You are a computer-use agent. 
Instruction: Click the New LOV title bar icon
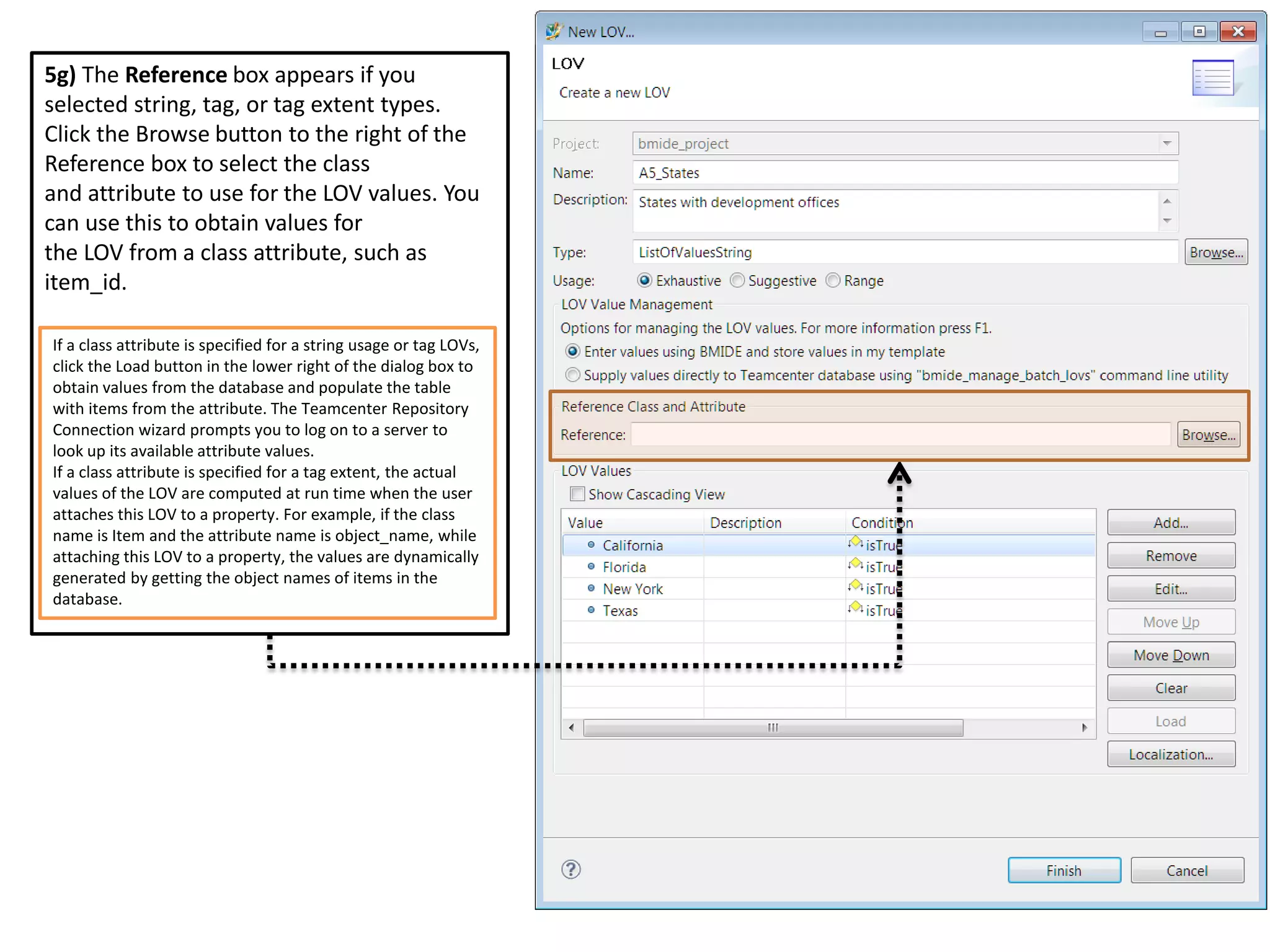click(553, 31)
